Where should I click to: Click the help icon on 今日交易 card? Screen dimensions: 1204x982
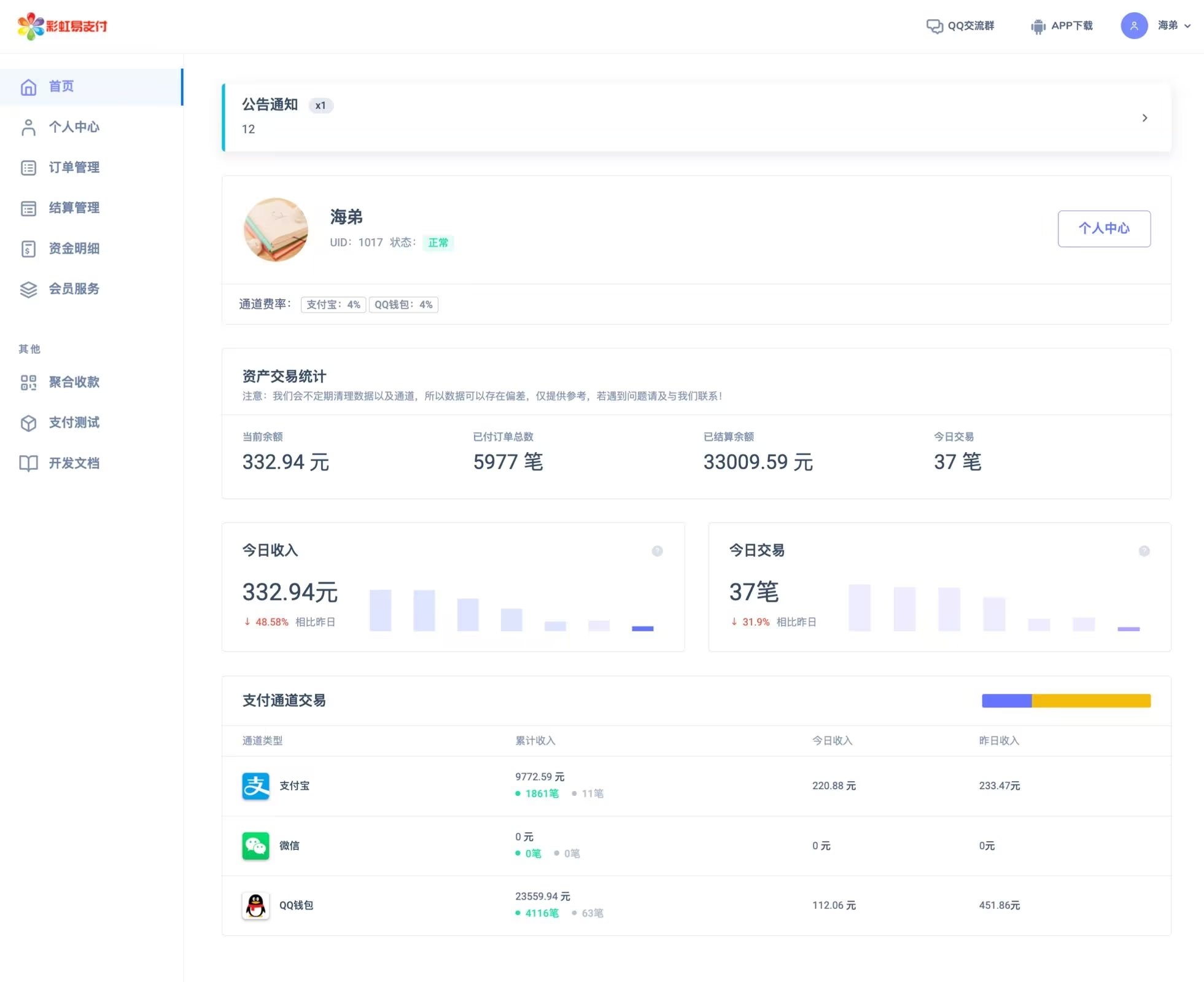coord(1144,551)
